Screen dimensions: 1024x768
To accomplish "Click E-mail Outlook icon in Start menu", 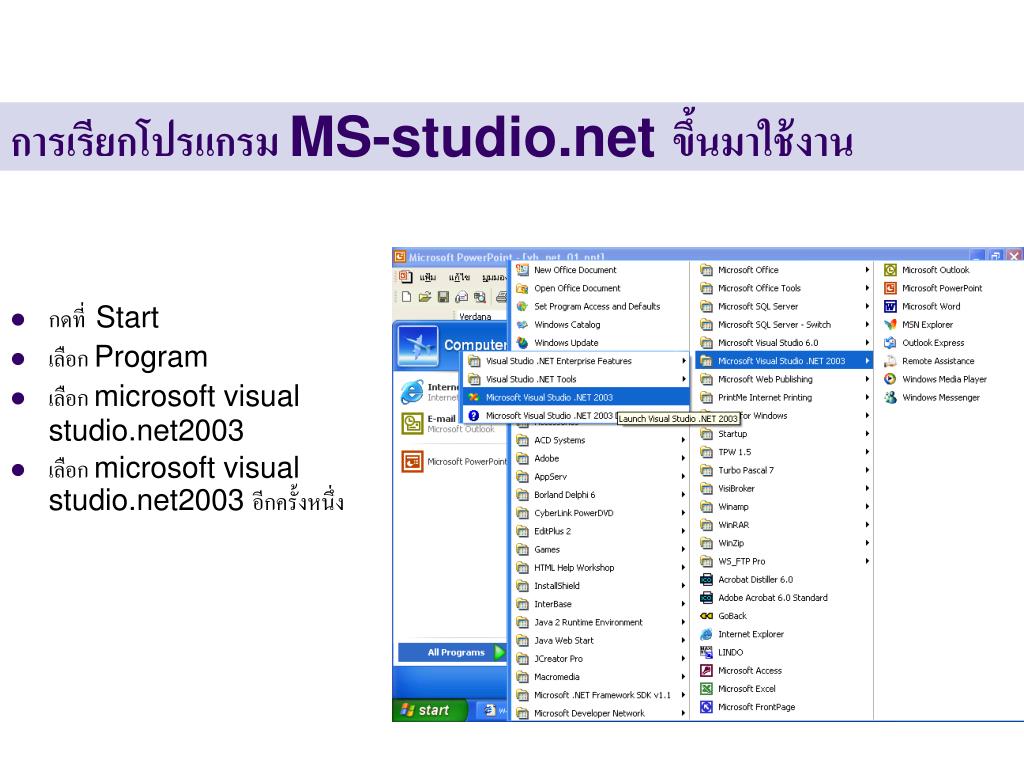I will 412,424.
